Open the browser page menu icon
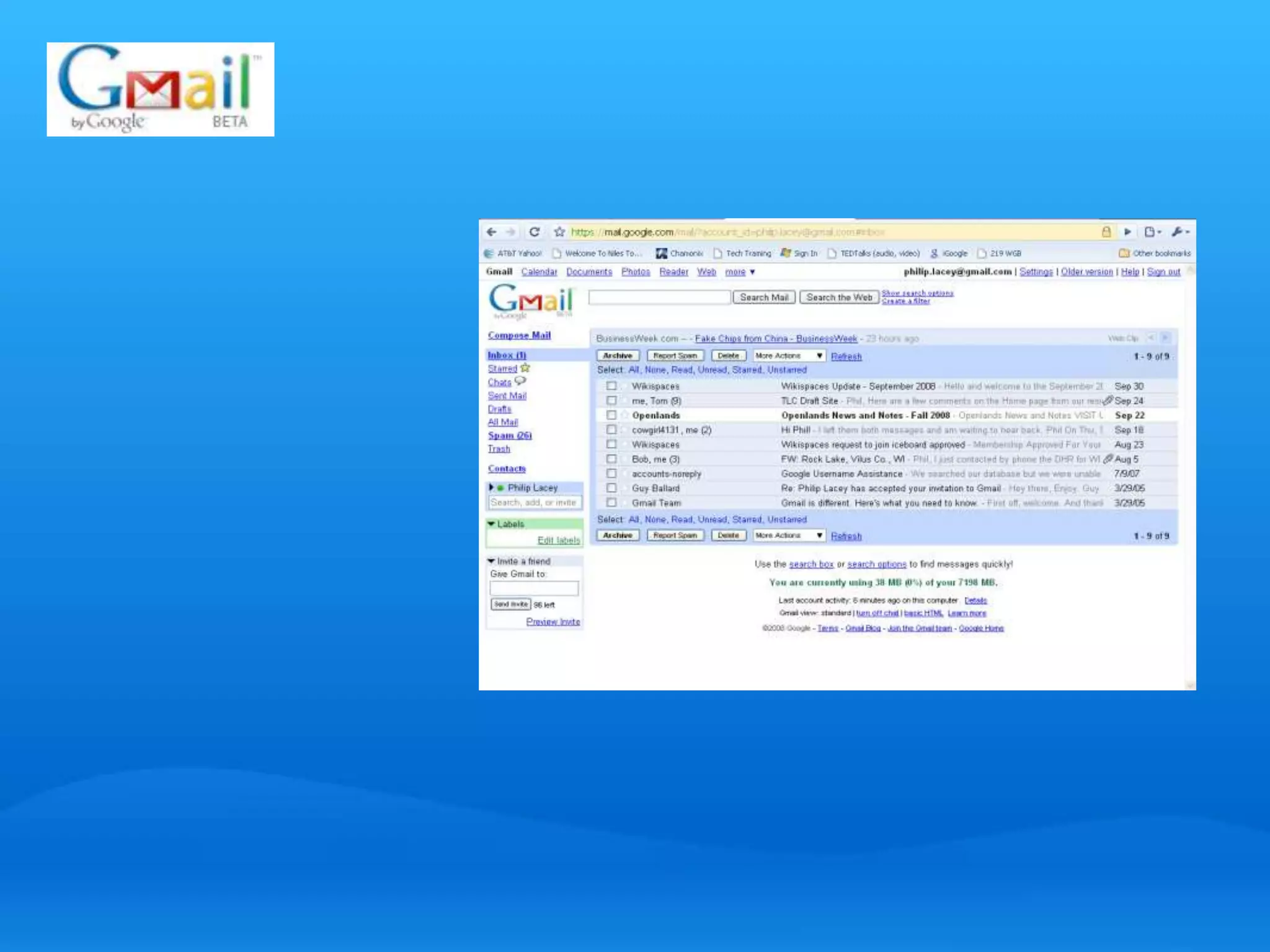 (x=1151, y=232)
